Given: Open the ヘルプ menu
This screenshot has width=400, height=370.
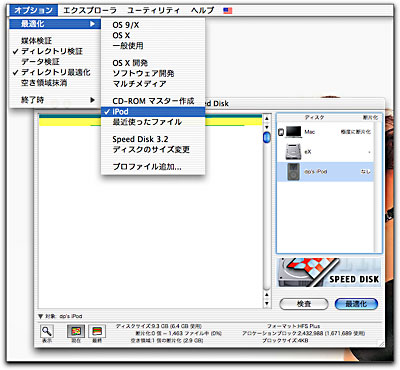Looking at the screenshot, I should click(x=202, y=10).
